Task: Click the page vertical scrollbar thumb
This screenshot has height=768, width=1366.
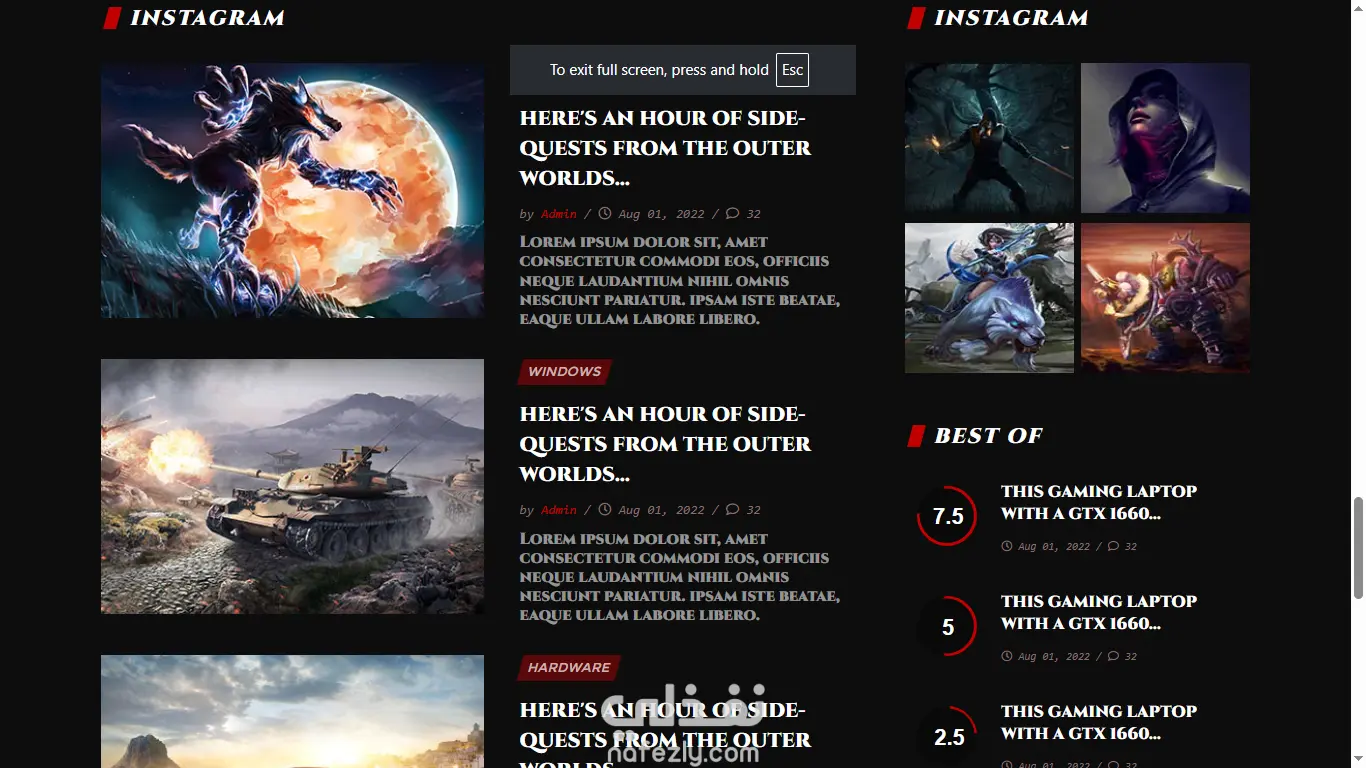Action: coord(1358,548)
